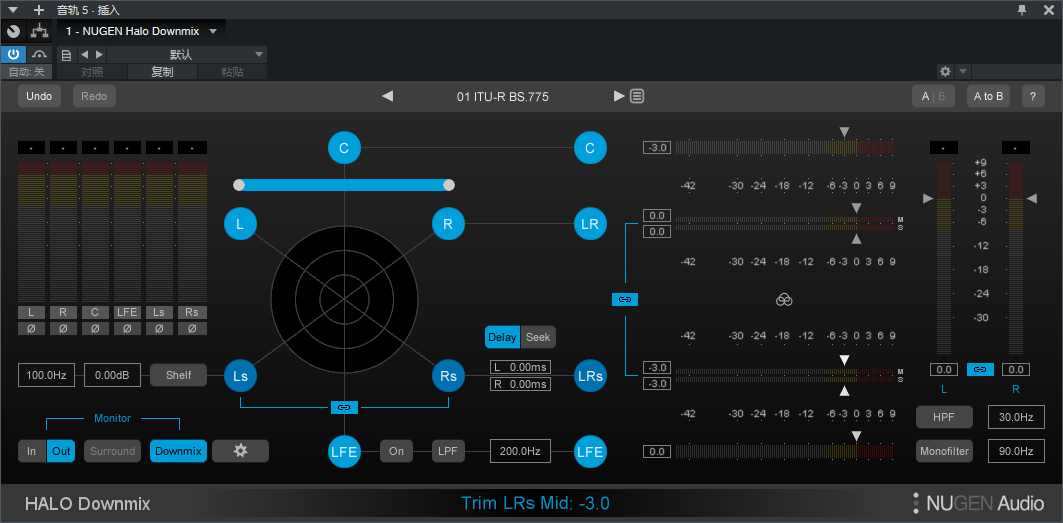Select the Seek mode tab
Image resolution: width=1063 pixels, height=523 pixels.
pyautogui.click(x=538, y=337)
